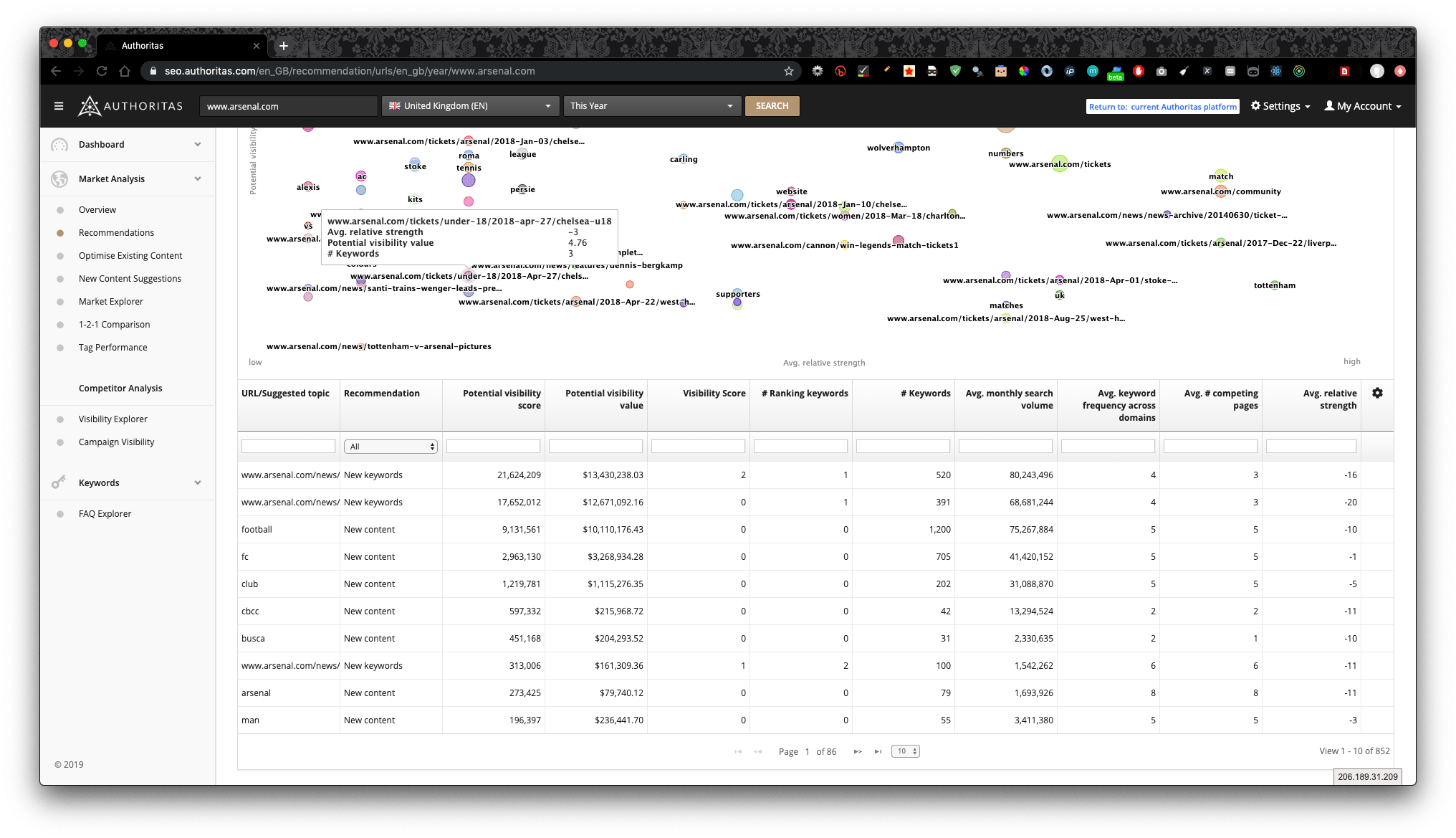
Task: Open the This Year period dropdown
Action: click(652, 106)
